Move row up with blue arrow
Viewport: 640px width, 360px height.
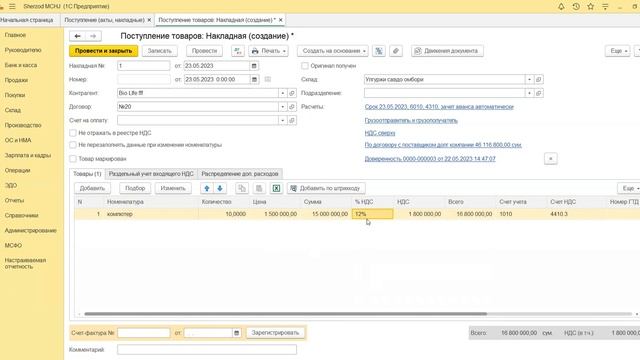pyautogui.click(x=207, y=188)
